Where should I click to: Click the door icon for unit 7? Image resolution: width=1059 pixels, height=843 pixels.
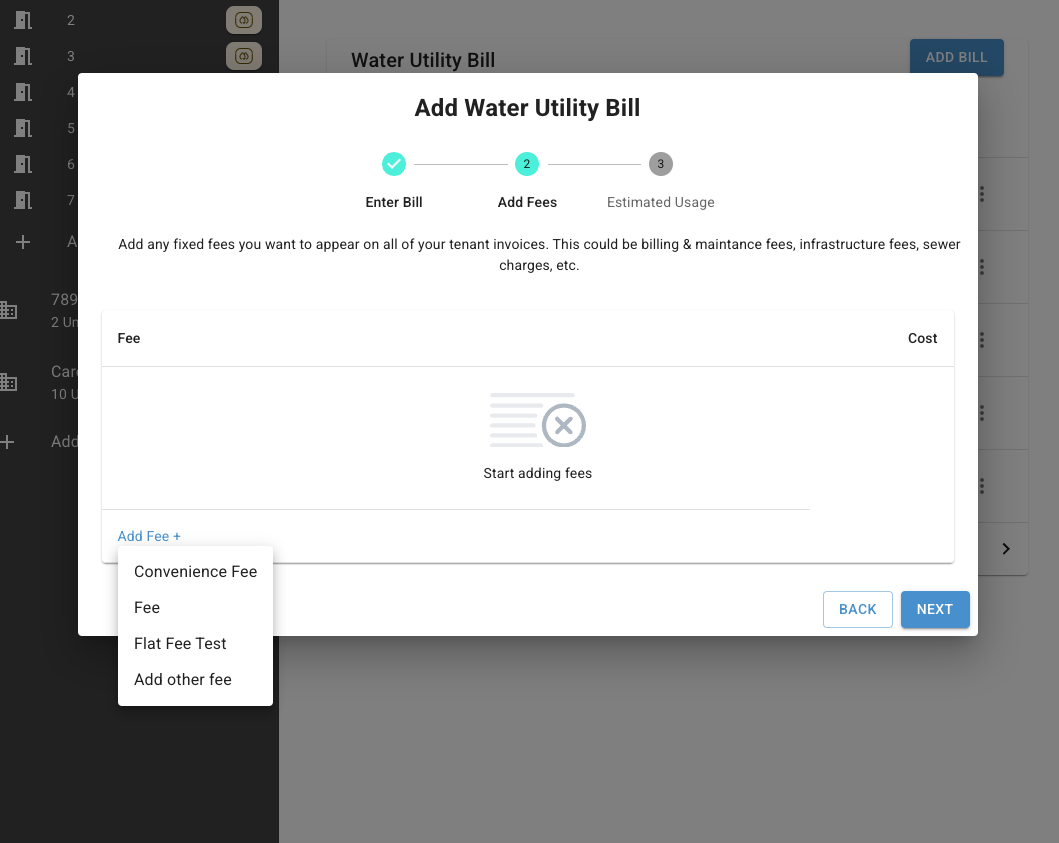tap(23, 200)
